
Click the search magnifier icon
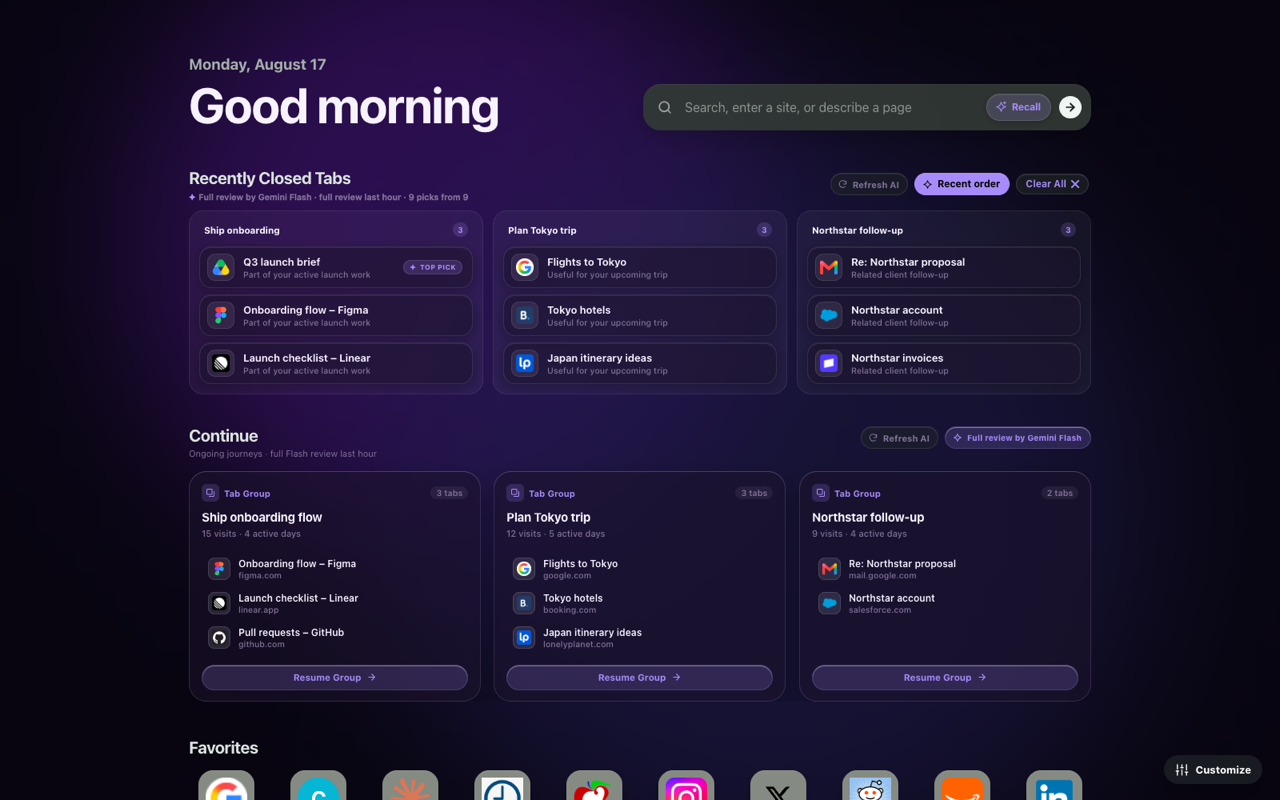click(665, 107)
